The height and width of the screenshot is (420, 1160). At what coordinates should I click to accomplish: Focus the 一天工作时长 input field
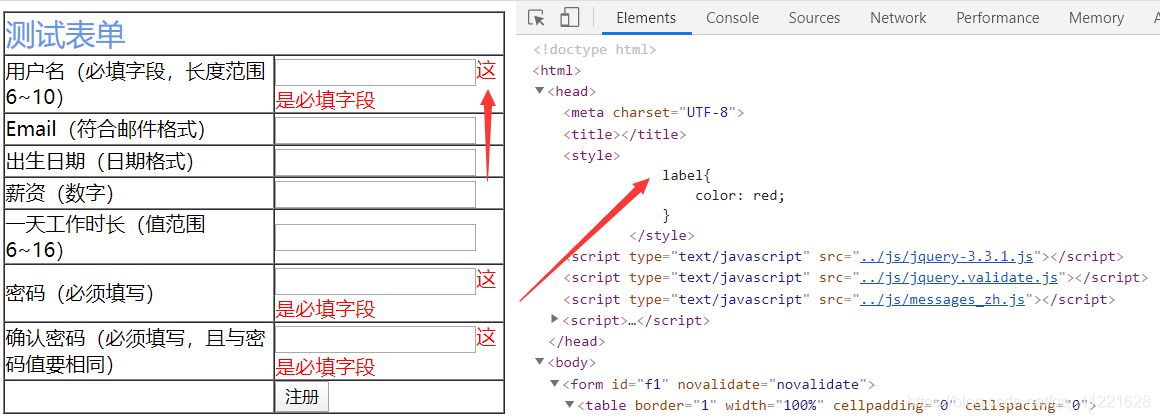click(375, 237)
